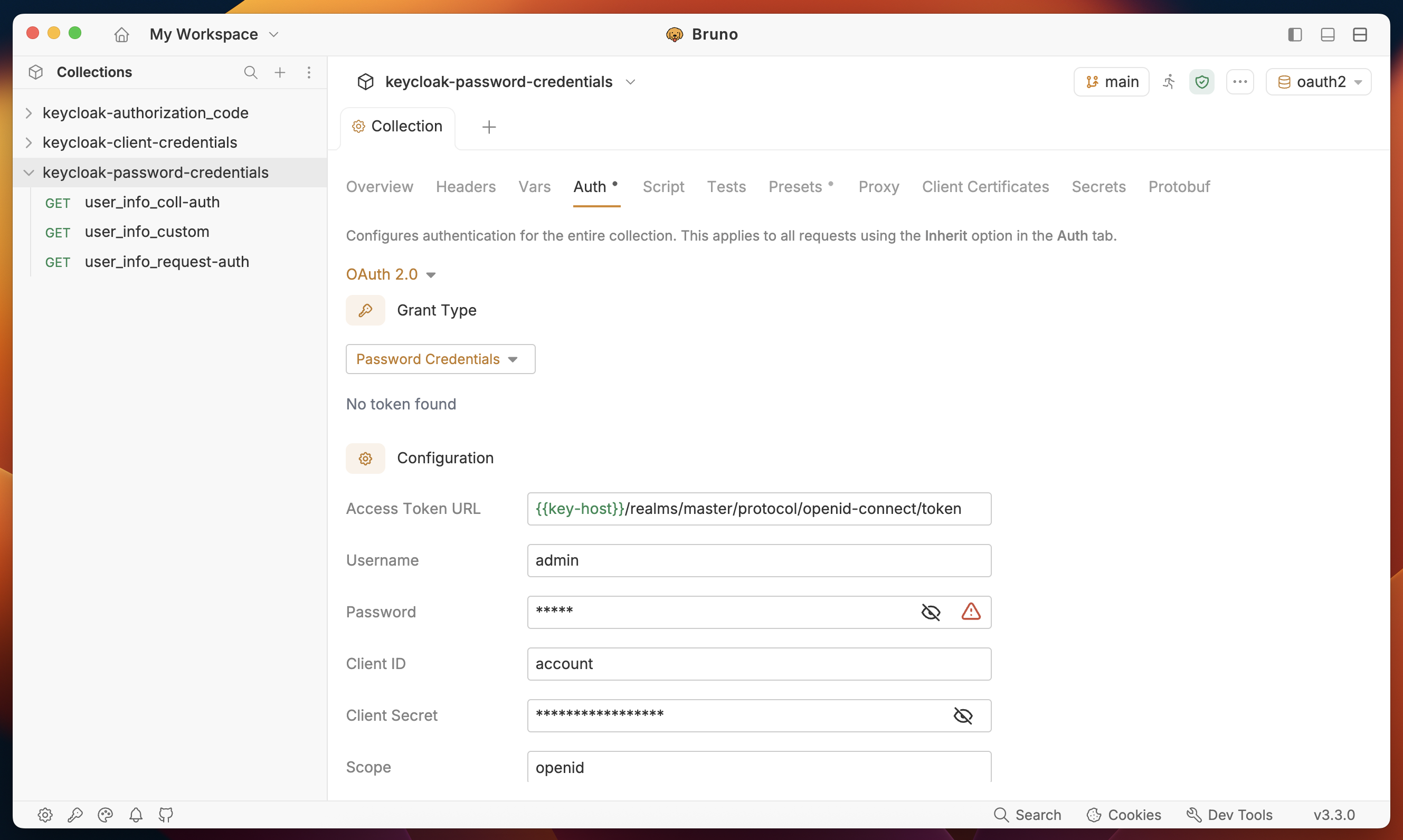Switch to the Script tab
Viewport: 1403px width, 840px height.
tap(663, 187)
